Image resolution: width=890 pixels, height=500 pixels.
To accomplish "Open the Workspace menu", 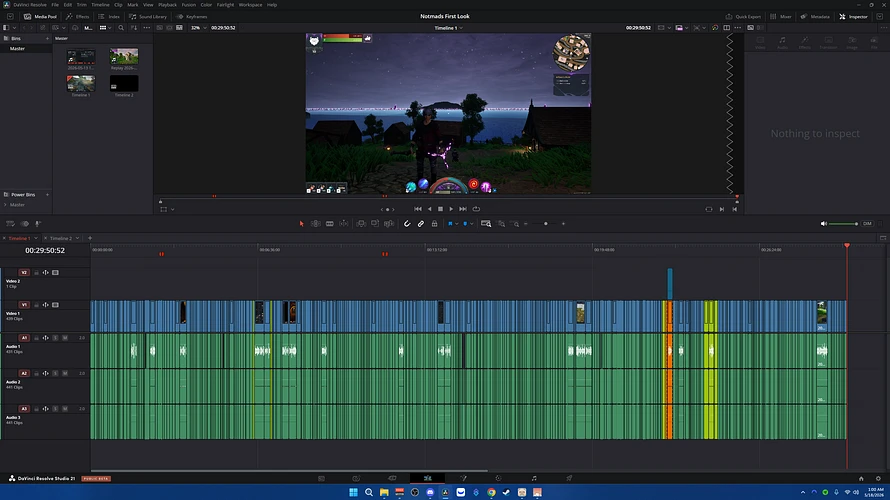I will (x=250, y=5).
